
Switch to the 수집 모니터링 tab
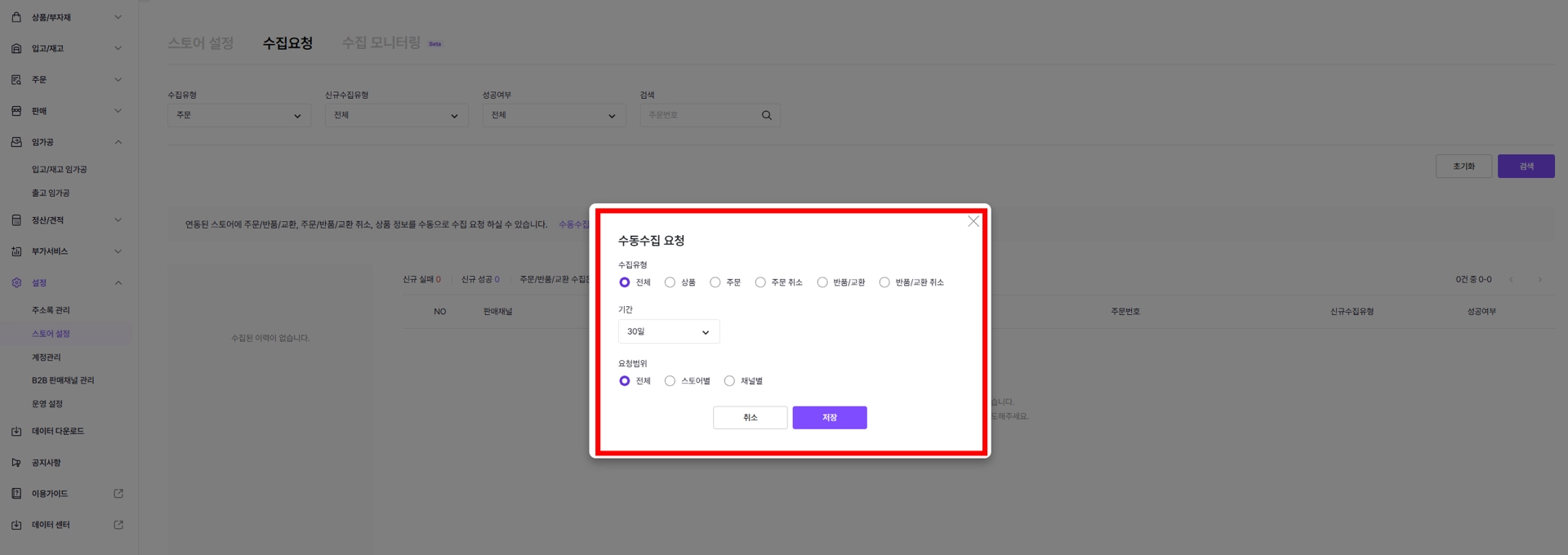[x=381, y=43]
